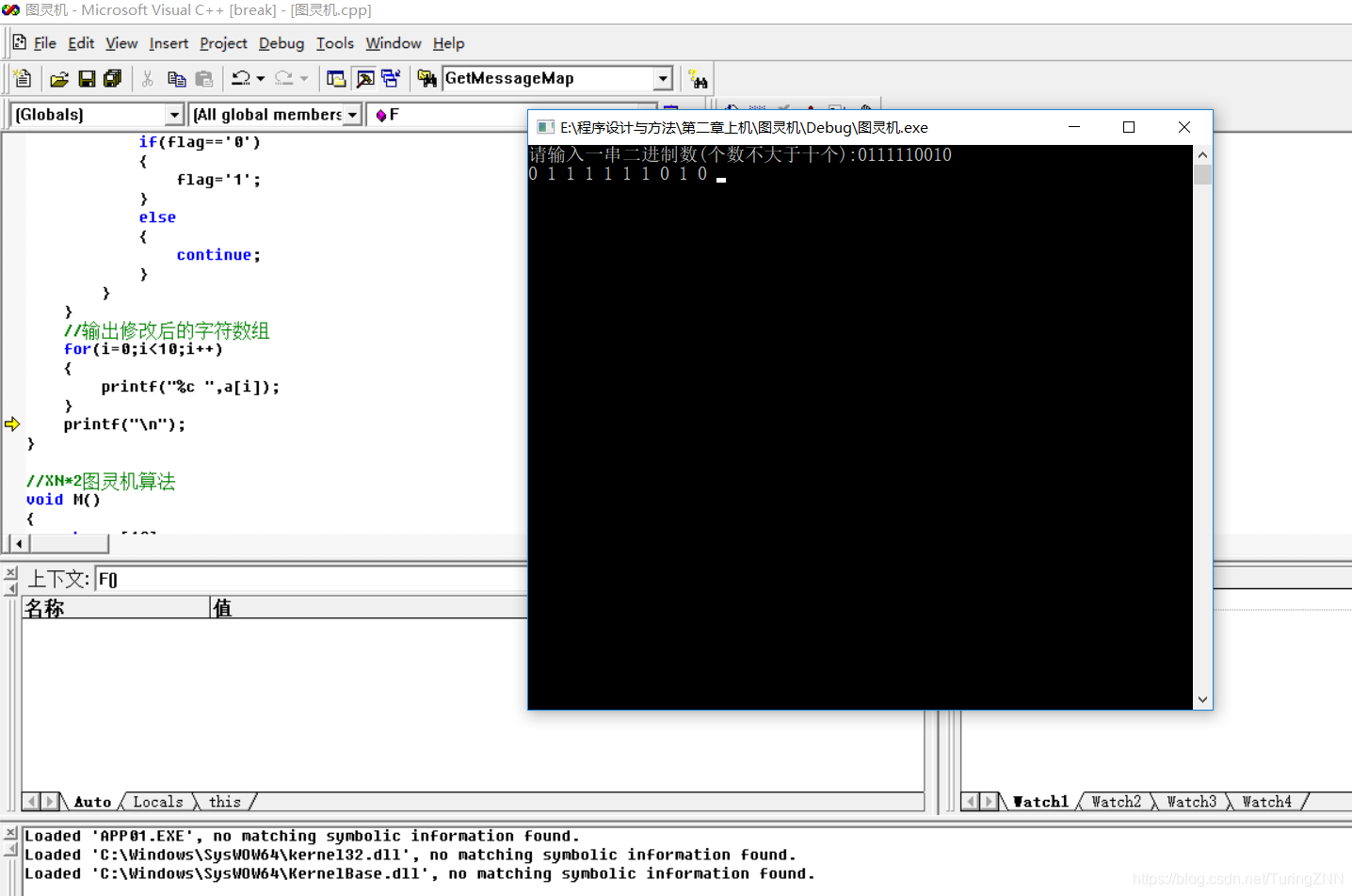
Task: Click the console vertical scrollbar thumb
Action: tap(1202, 174)
